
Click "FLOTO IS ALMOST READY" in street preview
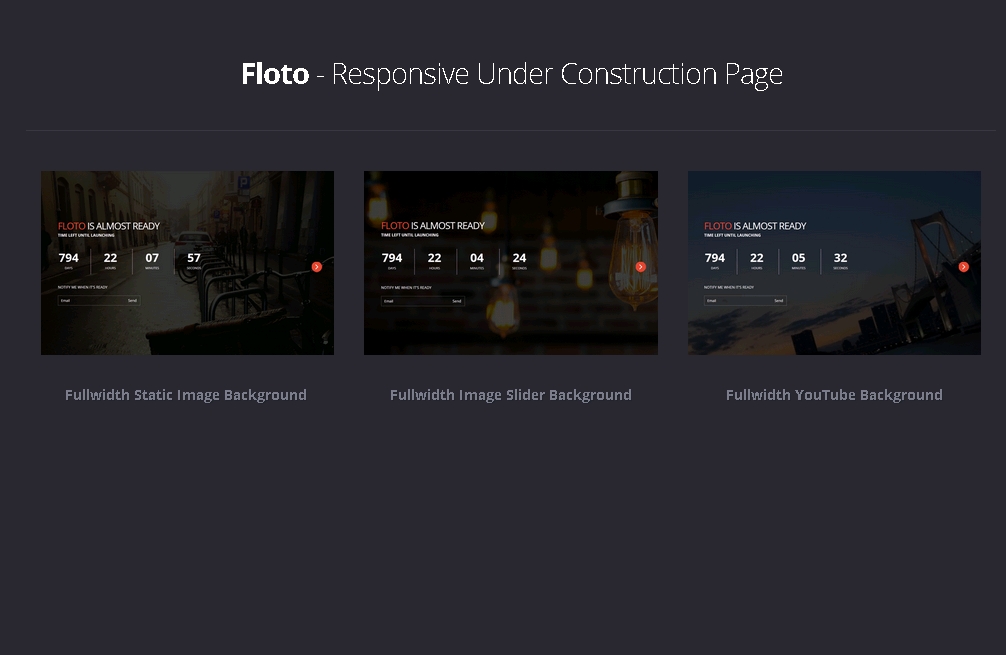[109, 226]
